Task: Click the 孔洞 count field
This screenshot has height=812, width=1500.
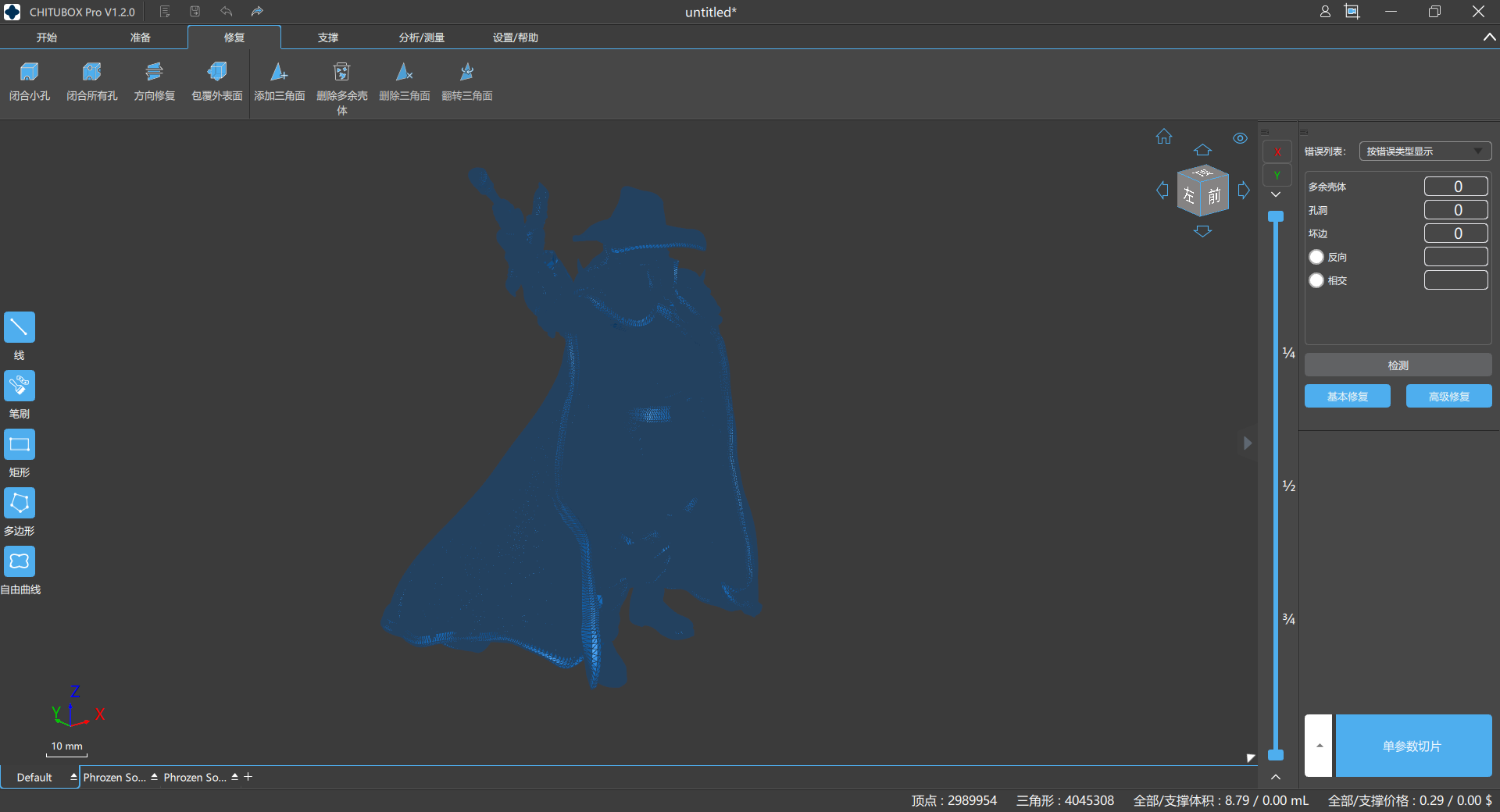Action: pyautogui.click(x=1456, y=210)
